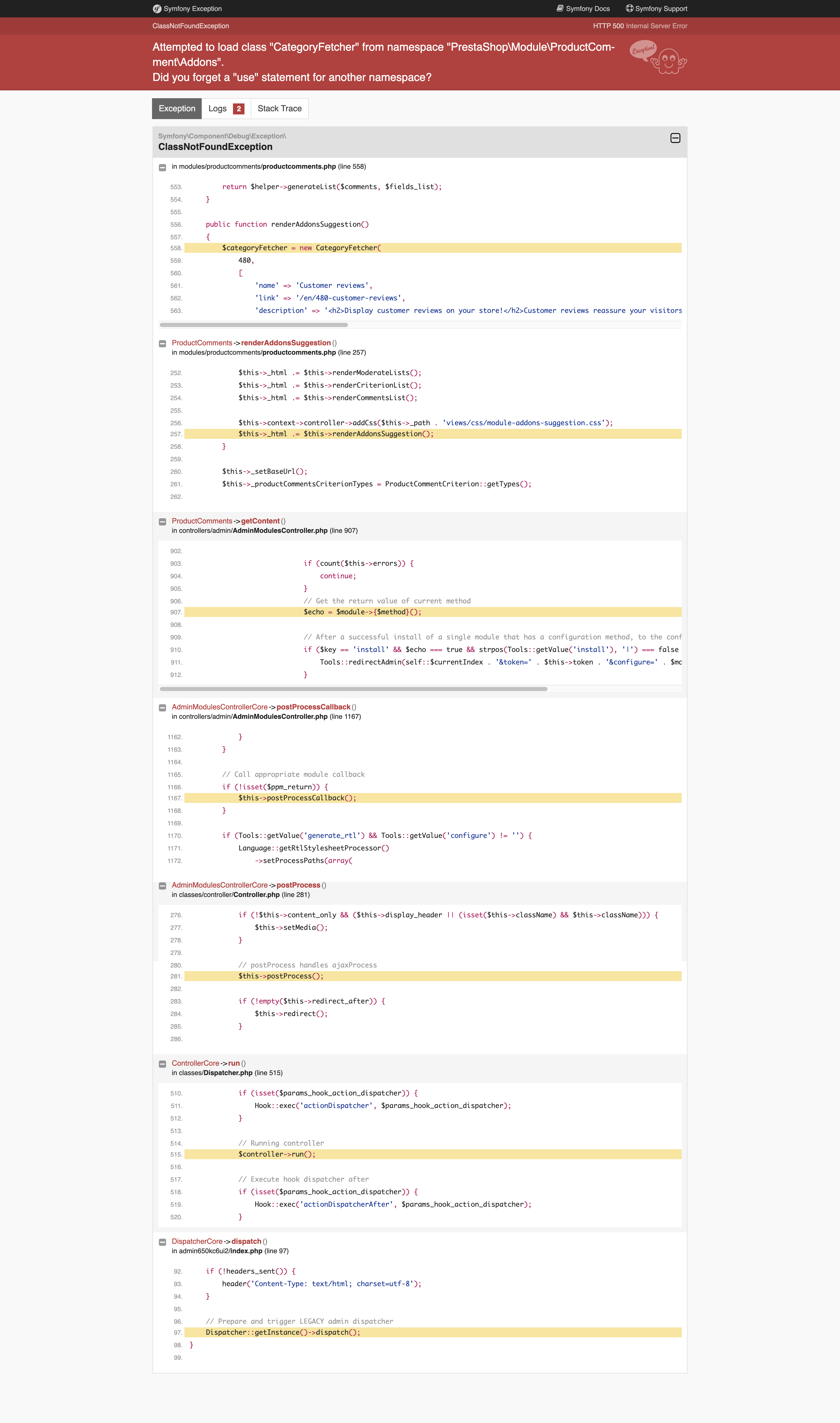
Task: Collapse the renderAddonsSuggestion trace block
Action: pyautogui.click(x=162, y=343)
